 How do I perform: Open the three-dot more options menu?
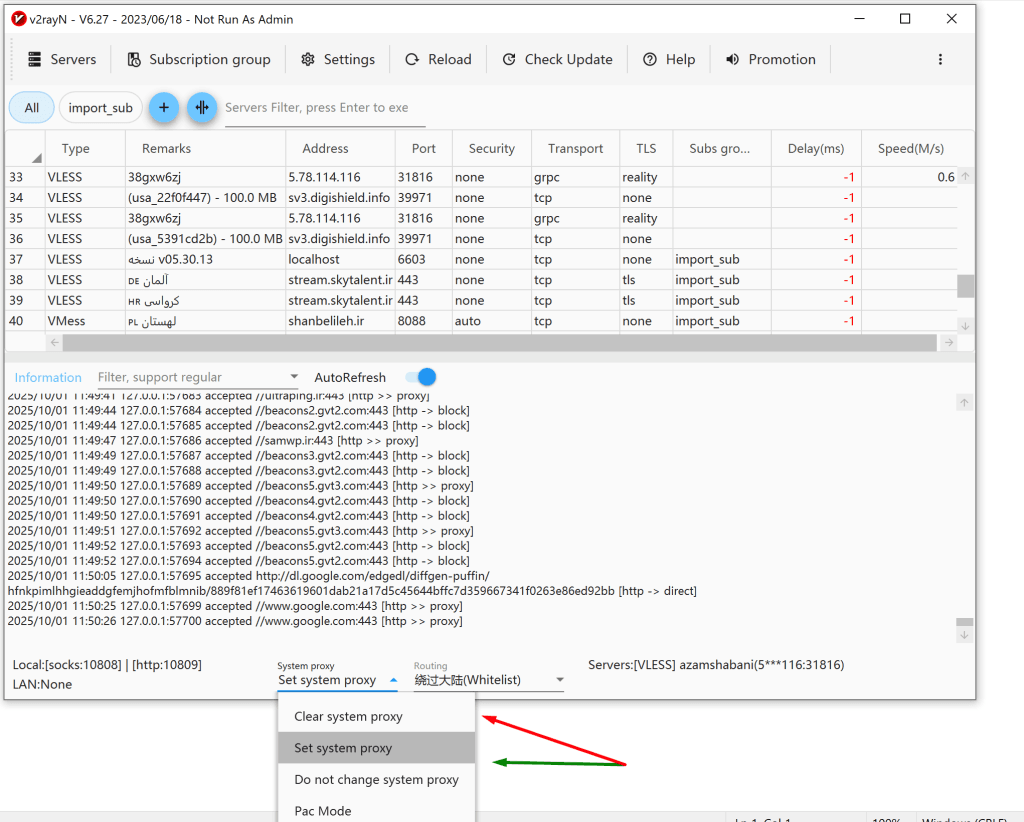[940, 59]
